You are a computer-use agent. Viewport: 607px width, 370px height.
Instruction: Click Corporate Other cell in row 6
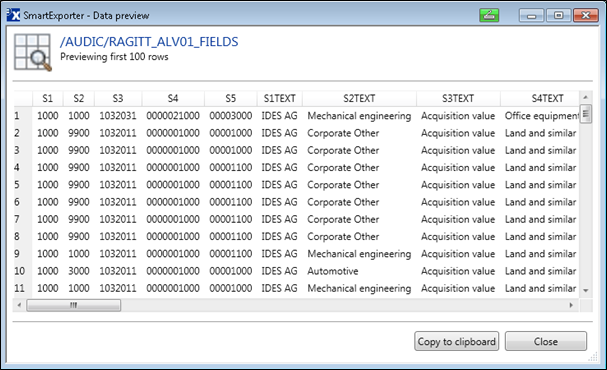[359, 202]
